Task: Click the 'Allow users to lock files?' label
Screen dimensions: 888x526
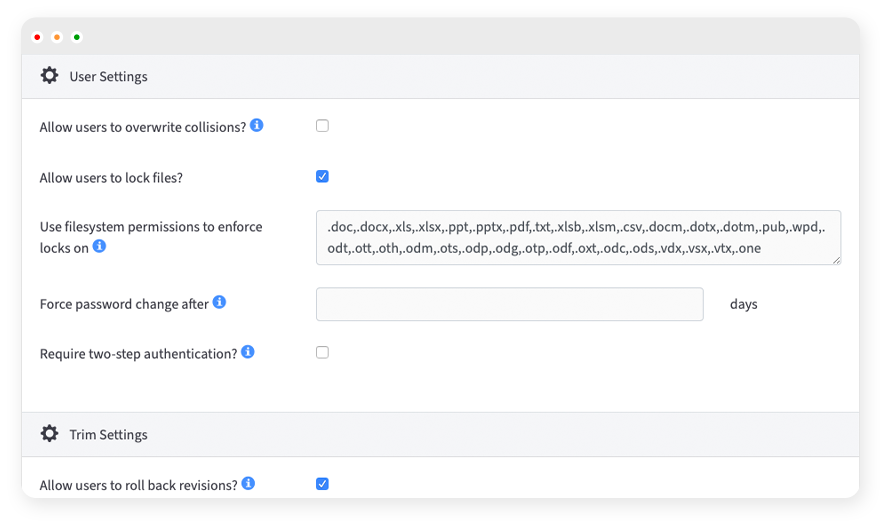Action: click(x=111, y=178)
